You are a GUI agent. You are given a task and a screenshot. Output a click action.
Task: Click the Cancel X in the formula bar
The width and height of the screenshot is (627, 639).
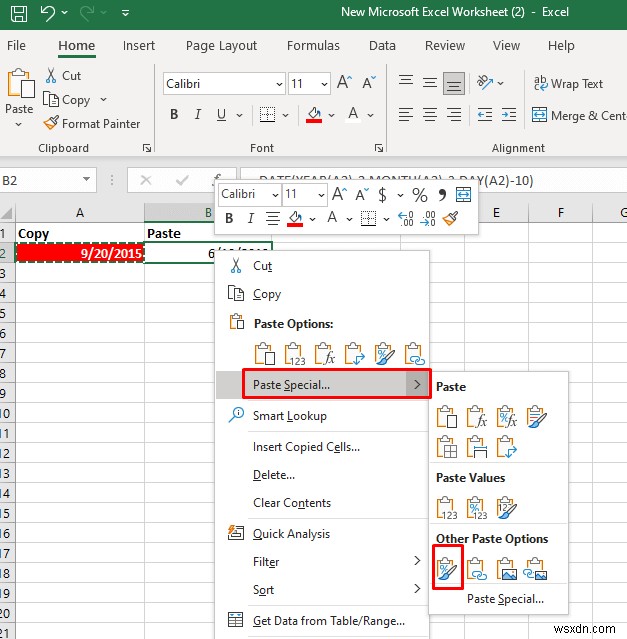pyautogui.click(x=145, y=180)
